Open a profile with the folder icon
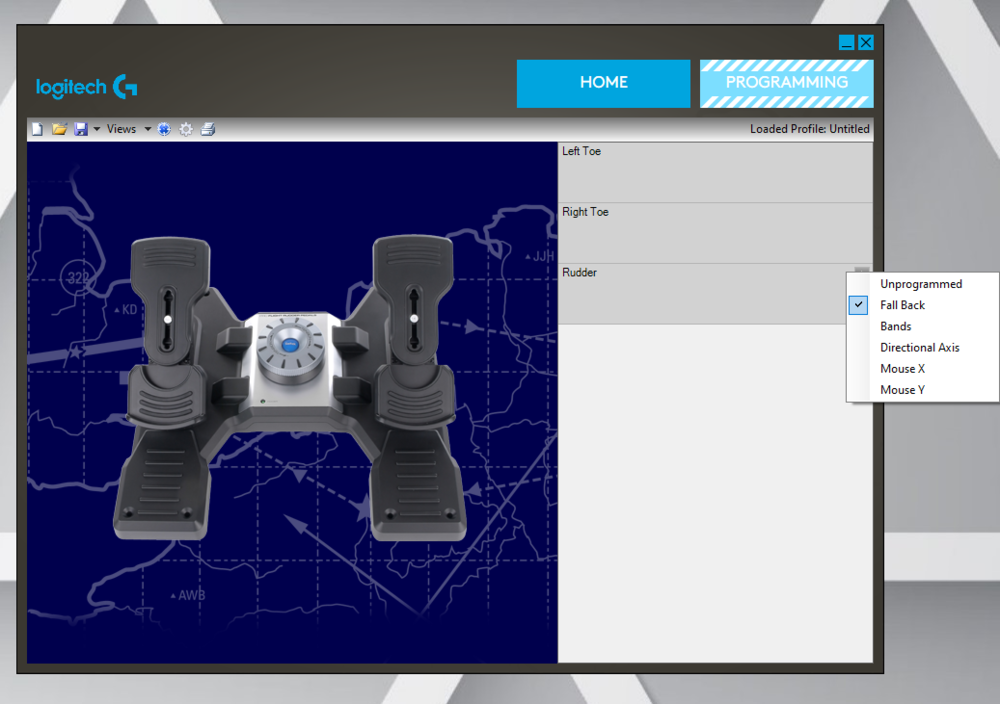This screenshot has height=704, width=1000. 59,129
